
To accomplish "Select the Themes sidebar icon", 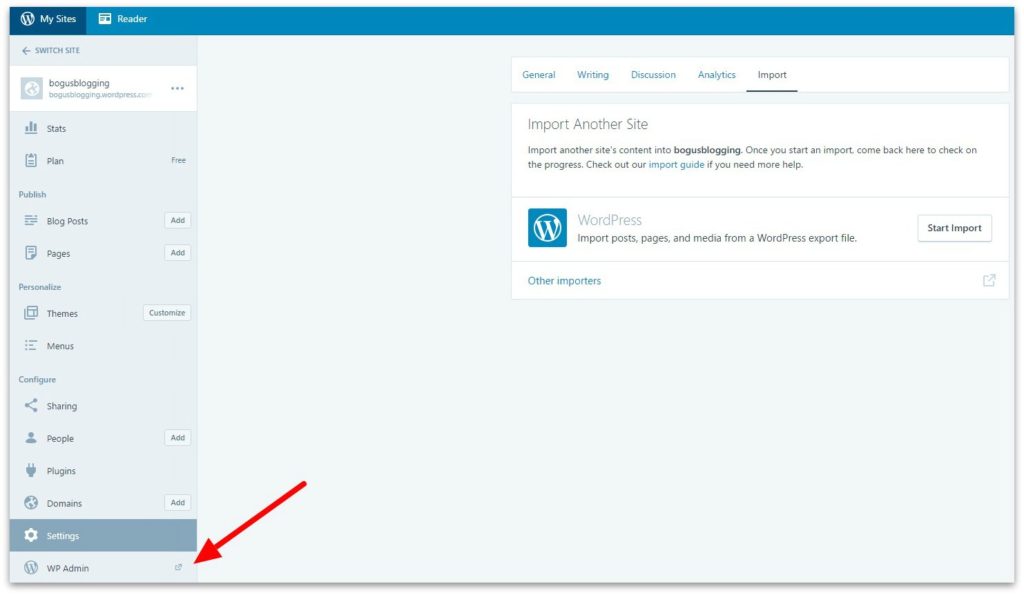I will click(31, 313).
